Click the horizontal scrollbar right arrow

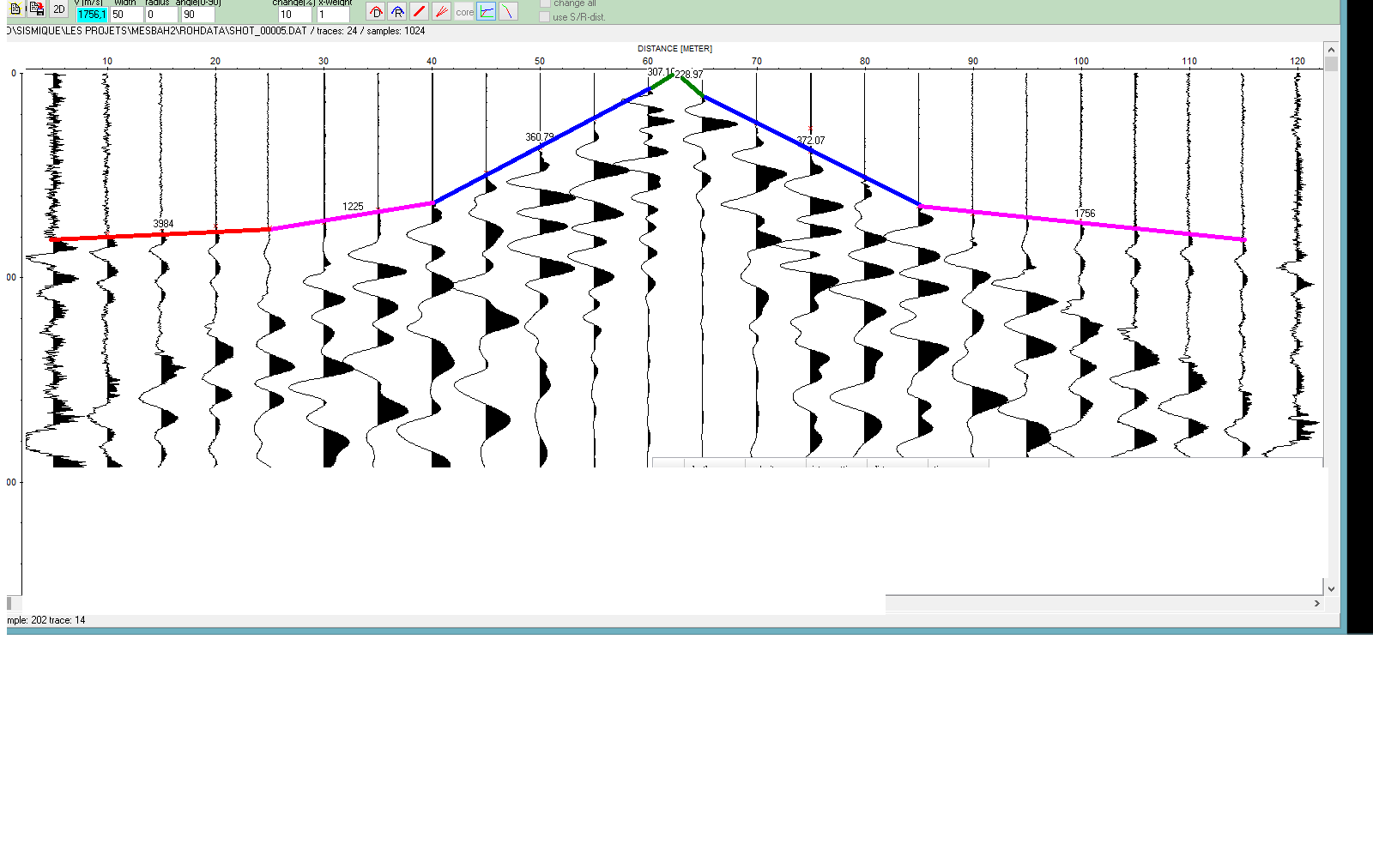[1317, 604]
